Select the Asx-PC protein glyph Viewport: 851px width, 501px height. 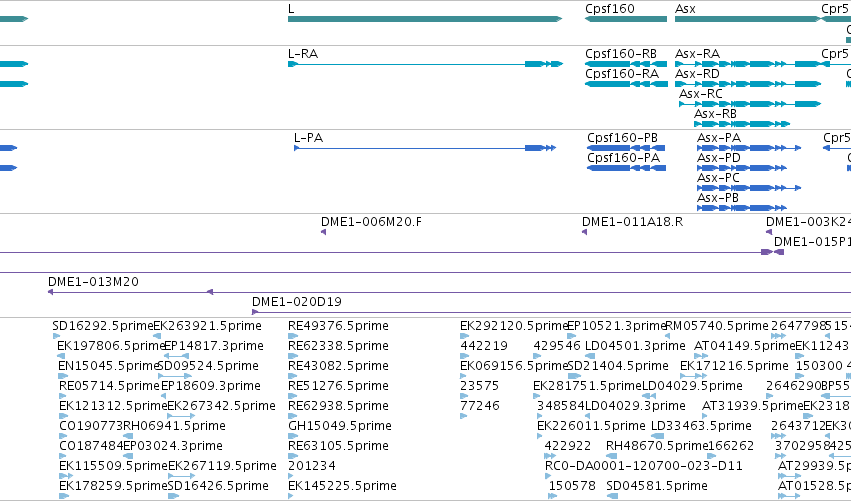coord(749,188)
